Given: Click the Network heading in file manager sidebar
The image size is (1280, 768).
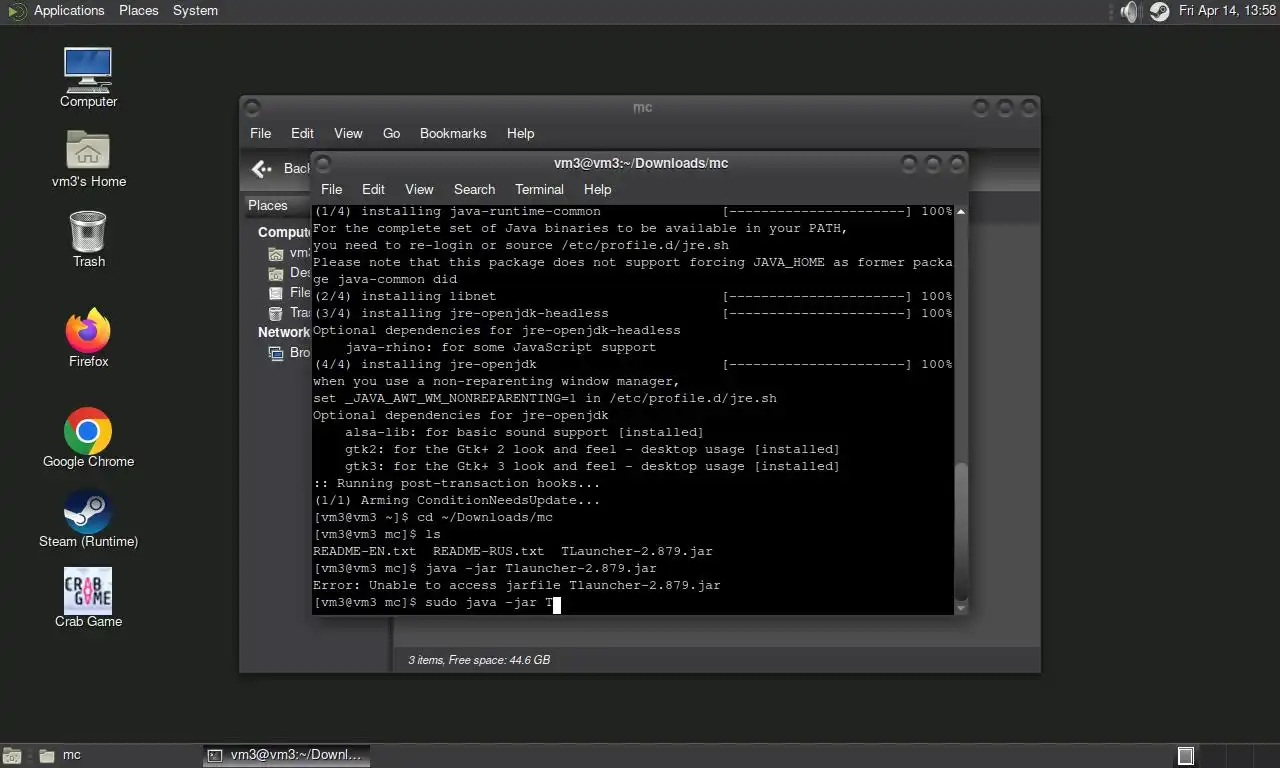Looking at the screenshot, I should click(284, 332).
